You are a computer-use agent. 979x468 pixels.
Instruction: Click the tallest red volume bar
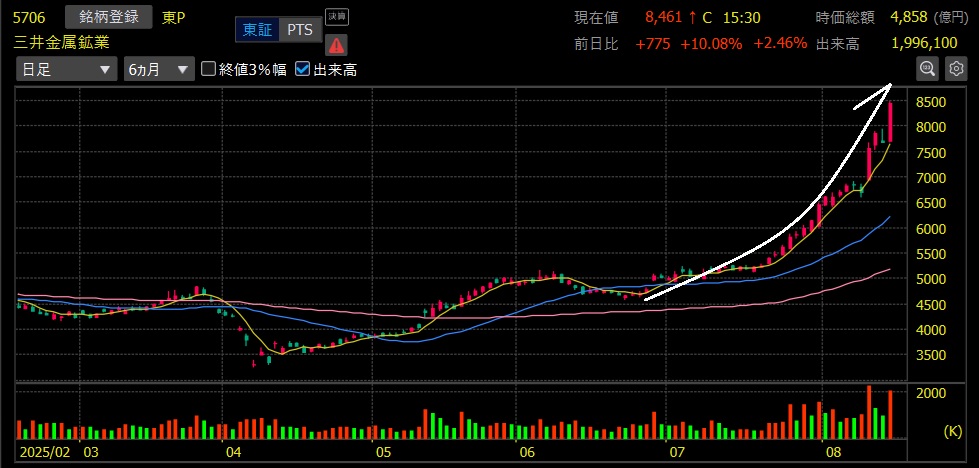[x=869, y=412]
